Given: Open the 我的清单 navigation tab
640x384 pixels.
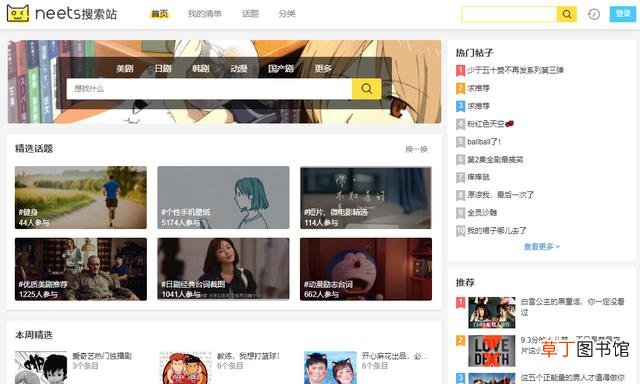Looking at the screenshot, I should click(204, 14).
